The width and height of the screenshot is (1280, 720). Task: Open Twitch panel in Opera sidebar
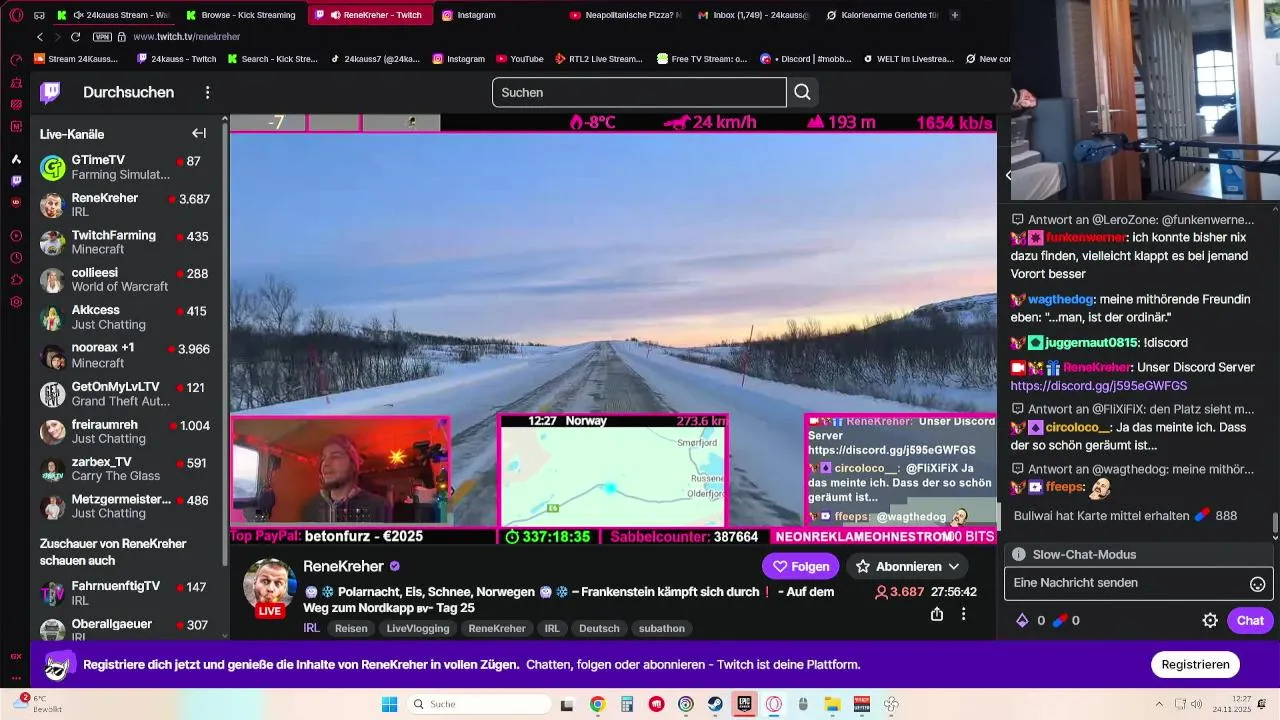[x=16, y=181]
